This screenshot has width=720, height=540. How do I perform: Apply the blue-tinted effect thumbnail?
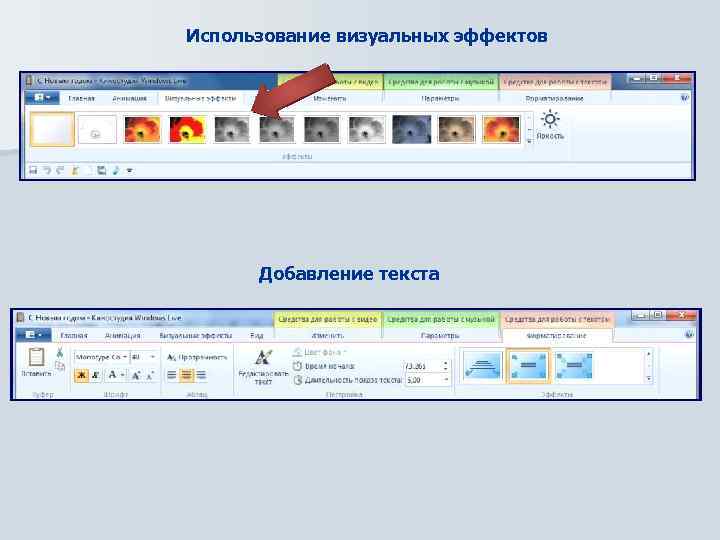tap(412, 129)
